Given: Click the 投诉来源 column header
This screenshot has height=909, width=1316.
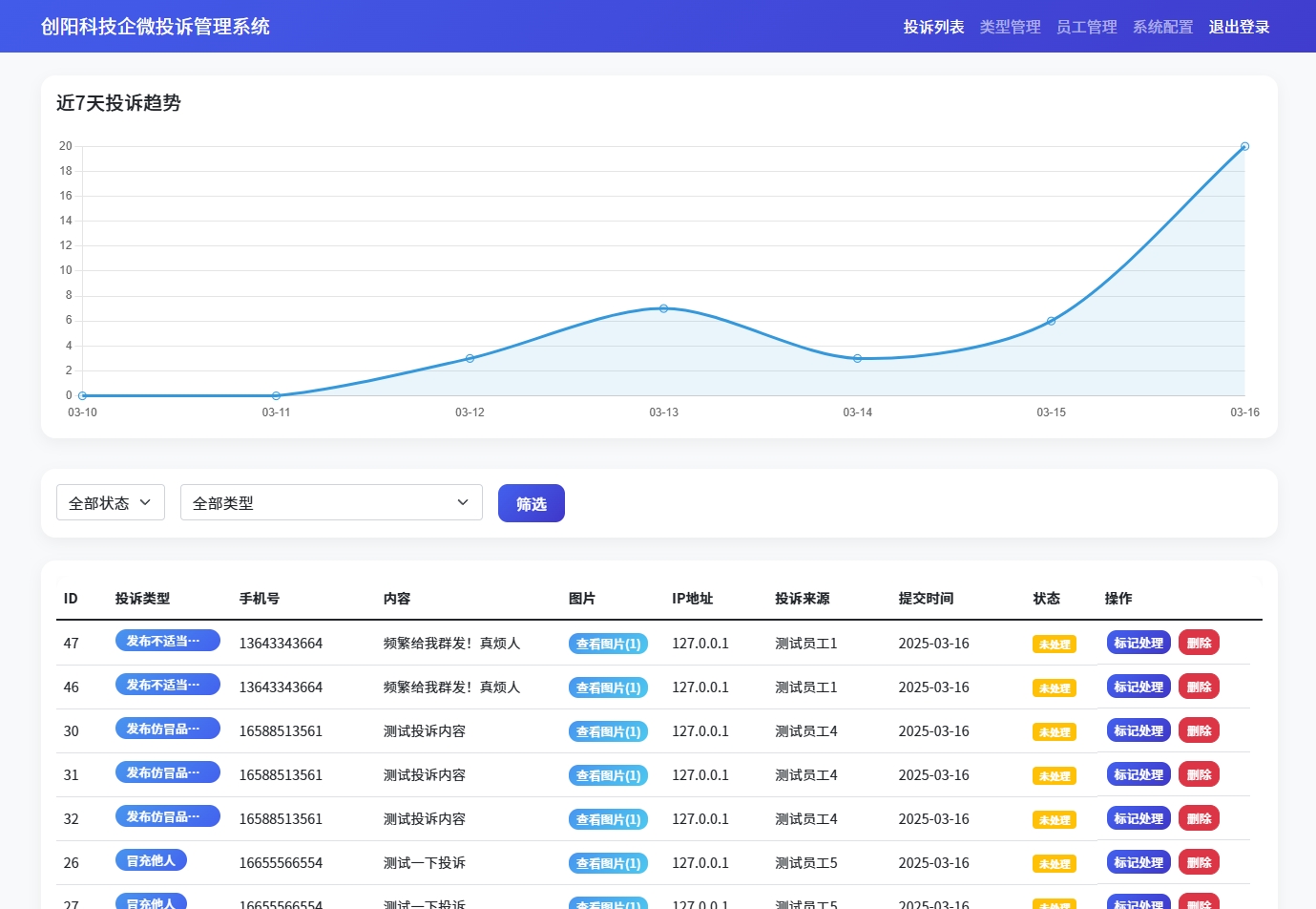Looking at the screenshot, I should [x=803, y=599].
